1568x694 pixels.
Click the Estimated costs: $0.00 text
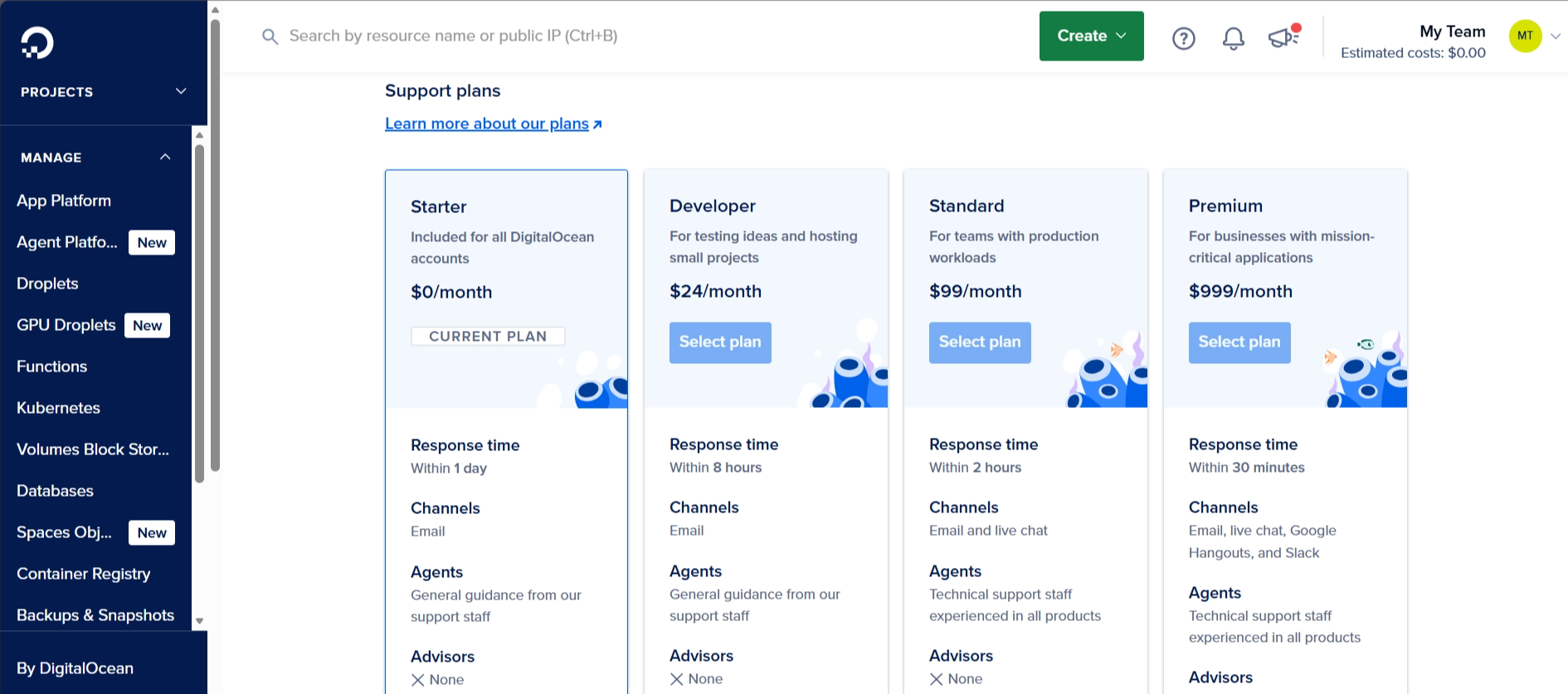(x=1413, y=53)
